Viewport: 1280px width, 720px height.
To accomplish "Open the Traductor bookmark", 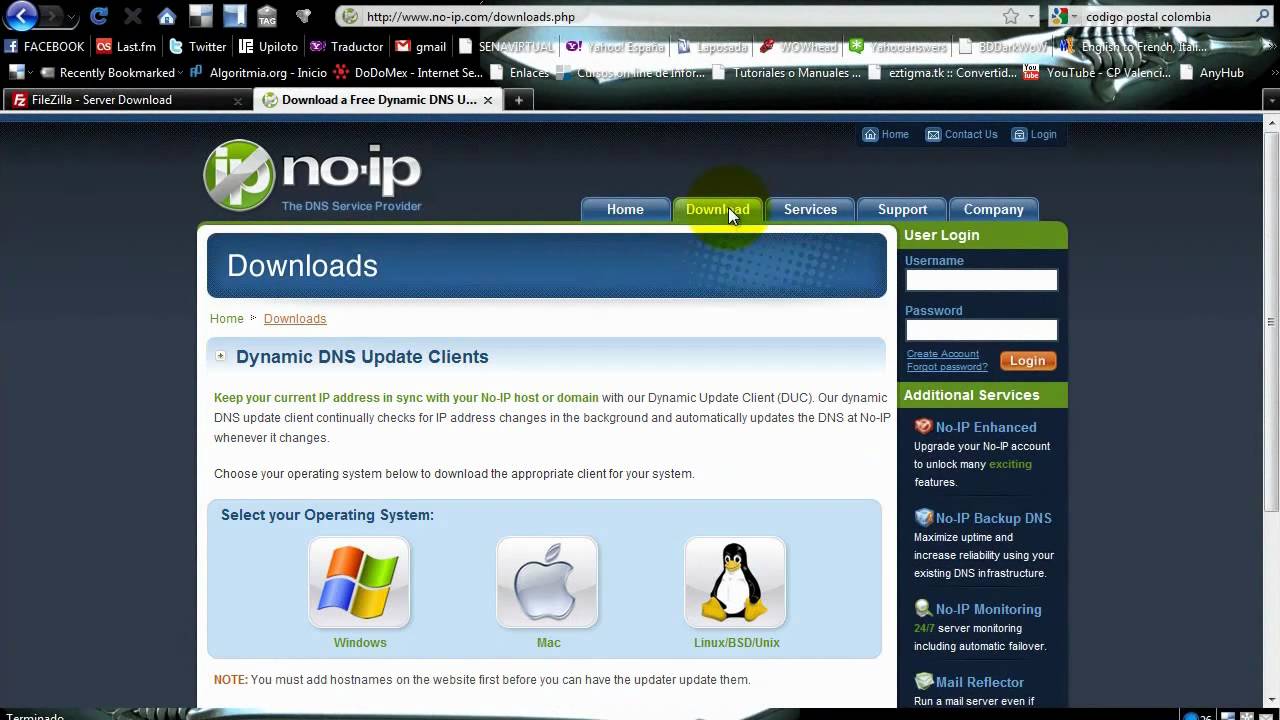I will coord(346,46).
